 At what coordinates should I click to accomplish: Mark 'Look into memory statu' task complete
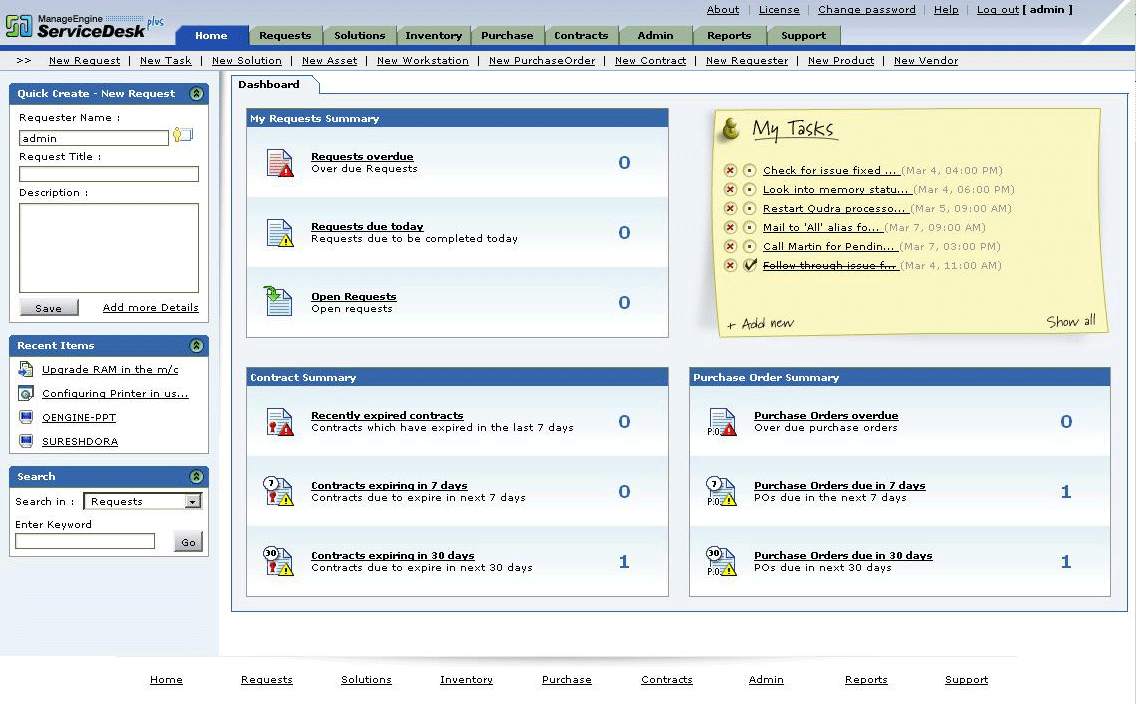click(x=750, y=189)
